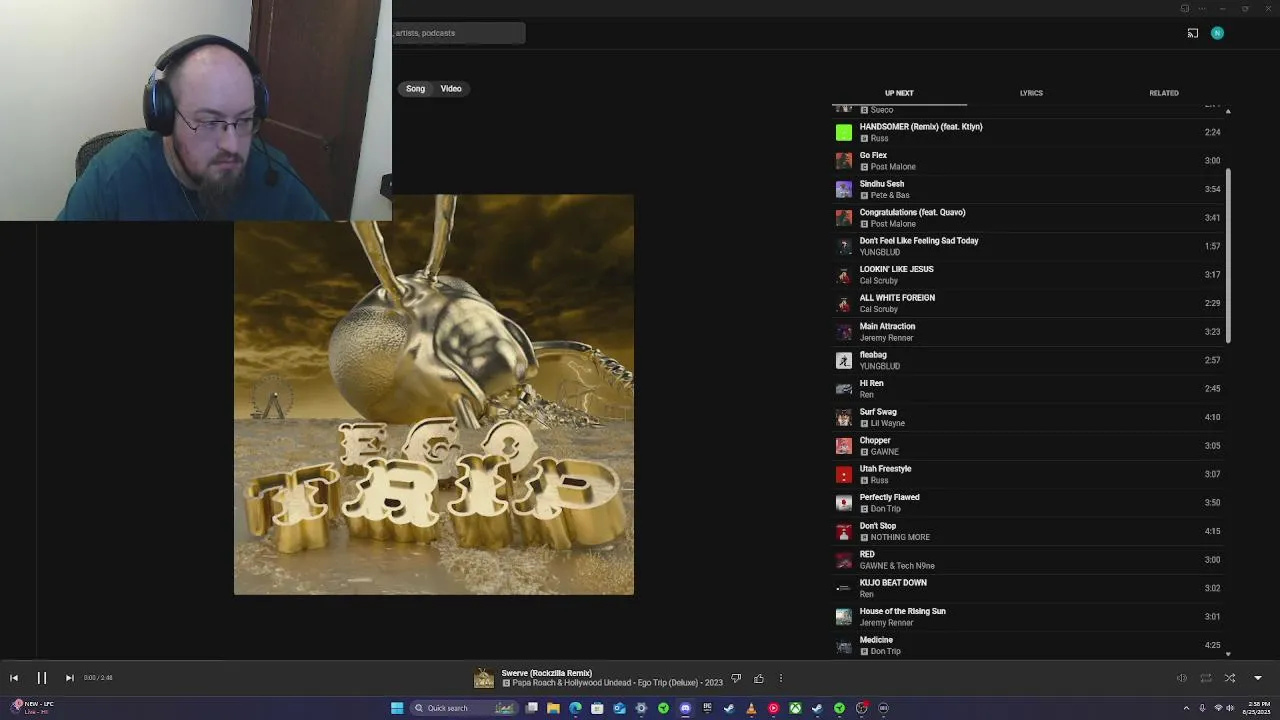Play Go Flex thumbnail in queue
Viewport: 1280px width, 720px height.
click(x=844, y=160)
